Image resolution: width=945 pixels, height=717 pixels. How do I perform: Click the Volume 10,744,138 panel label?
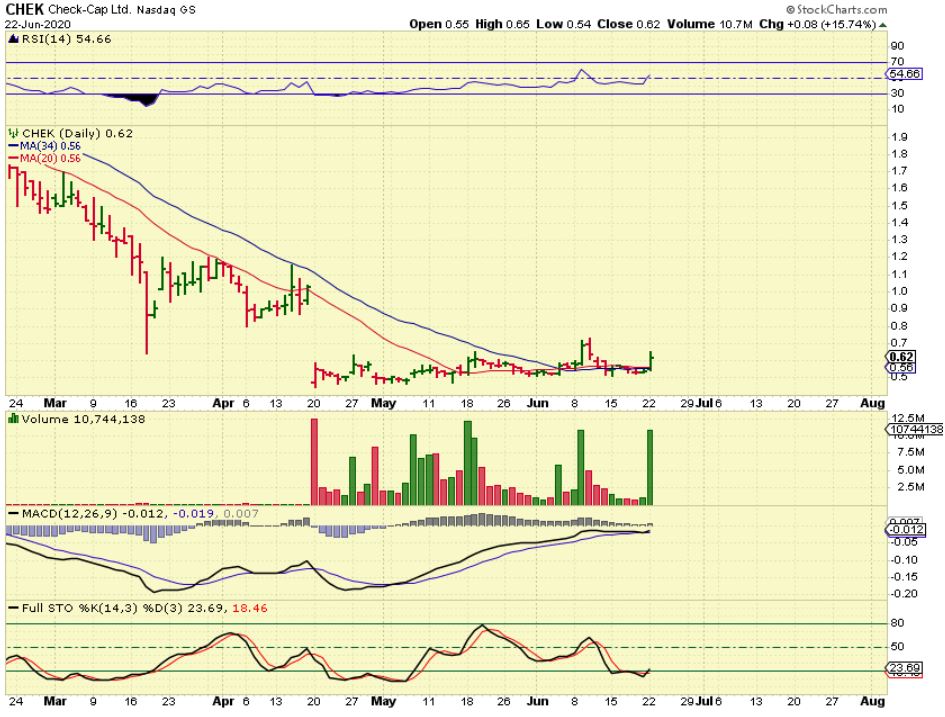pos(83,419)
